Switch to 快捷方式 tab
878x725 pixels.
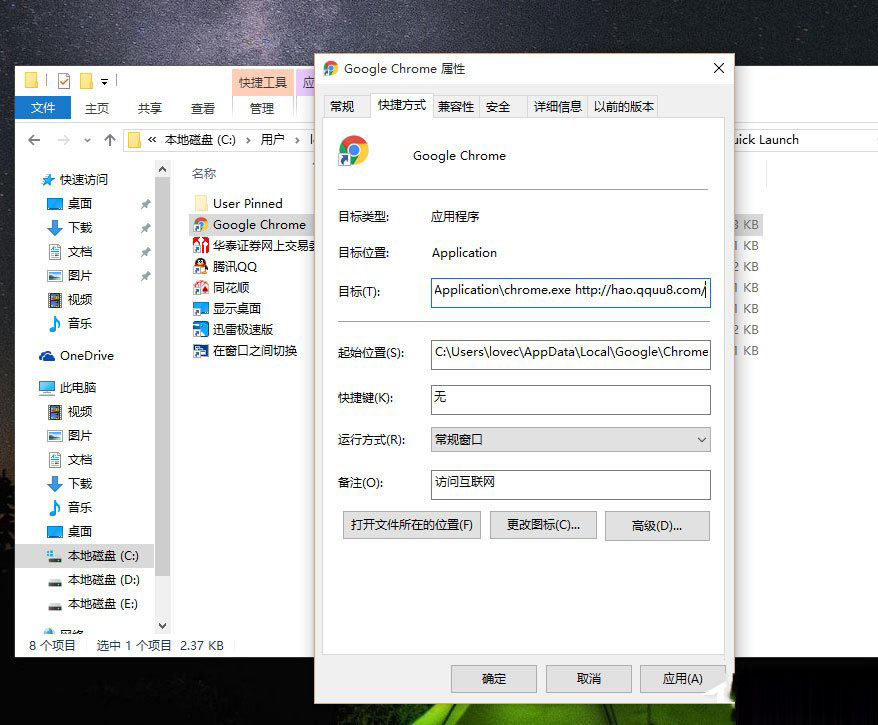click(401, 105)
